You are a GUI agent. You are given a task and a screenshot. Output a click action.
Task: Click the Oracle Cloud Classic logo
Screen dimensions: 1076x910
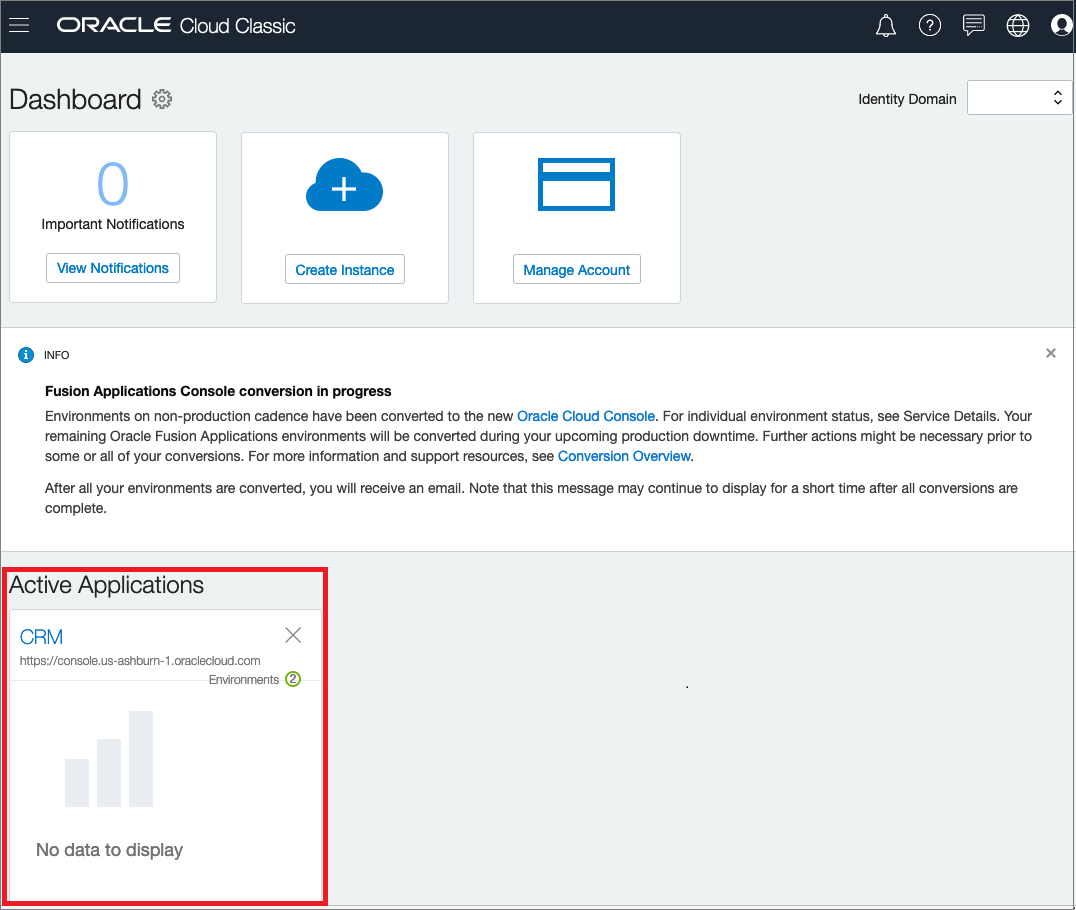(x=176, y=25)
